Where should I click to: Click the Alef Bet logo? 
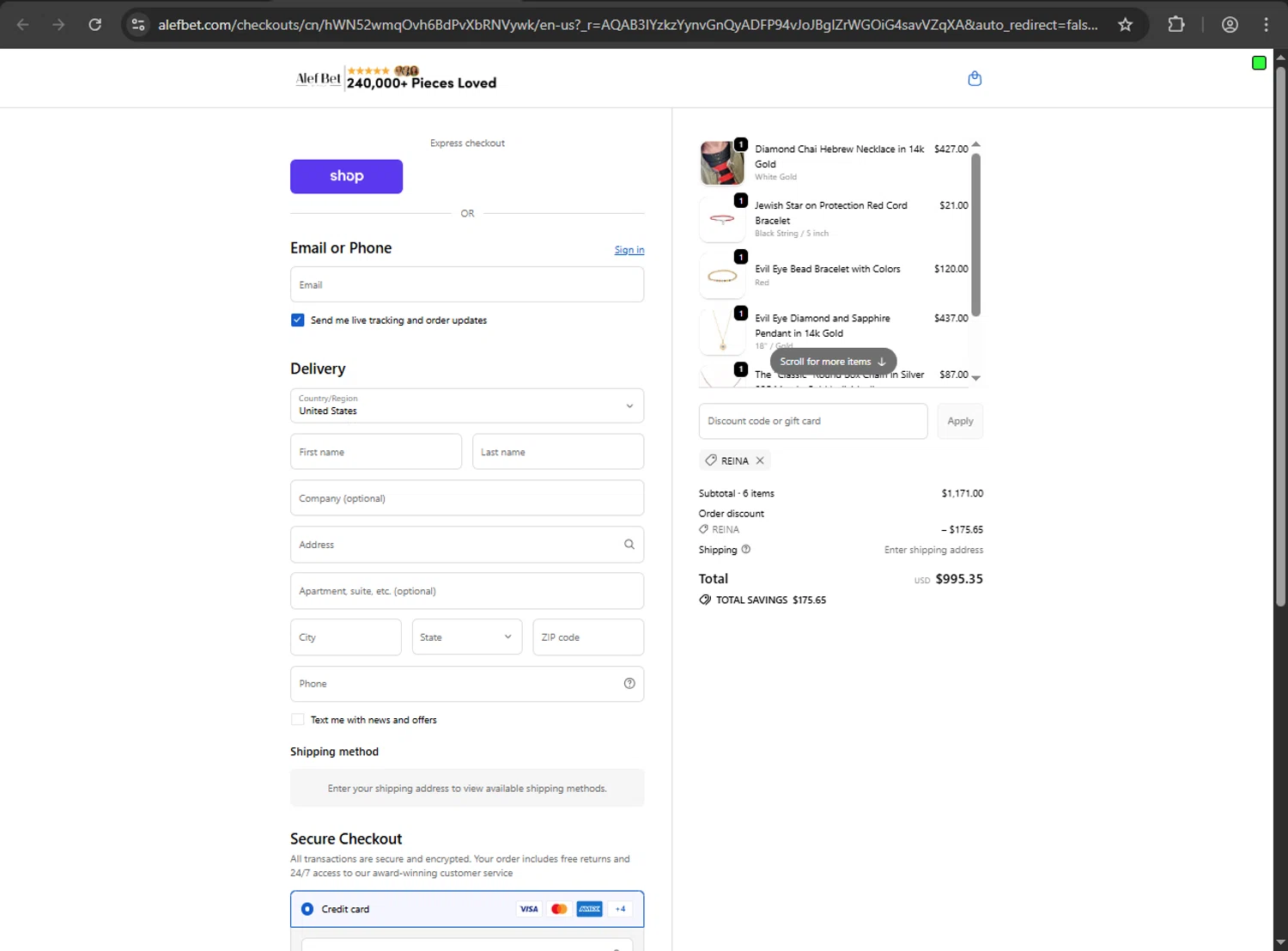[x=318, y=79]
